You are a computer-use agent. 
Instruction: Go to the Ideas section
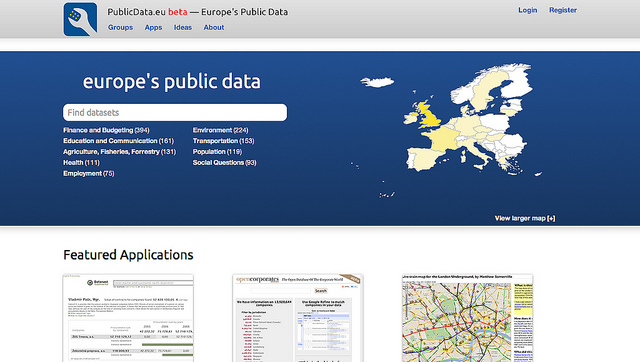click(182, 27)
